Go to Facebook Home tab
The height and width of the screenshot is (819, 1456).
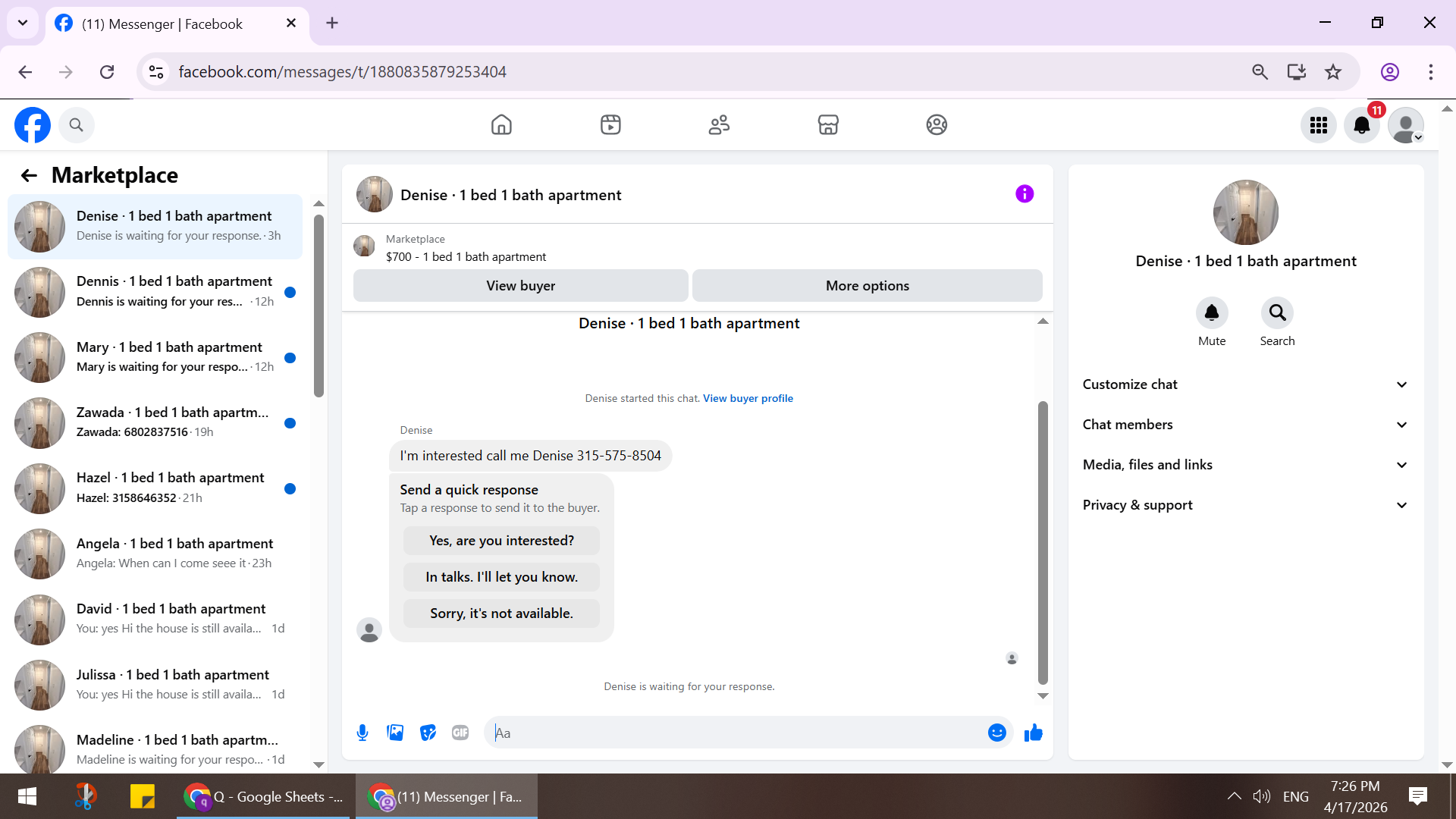501,124
